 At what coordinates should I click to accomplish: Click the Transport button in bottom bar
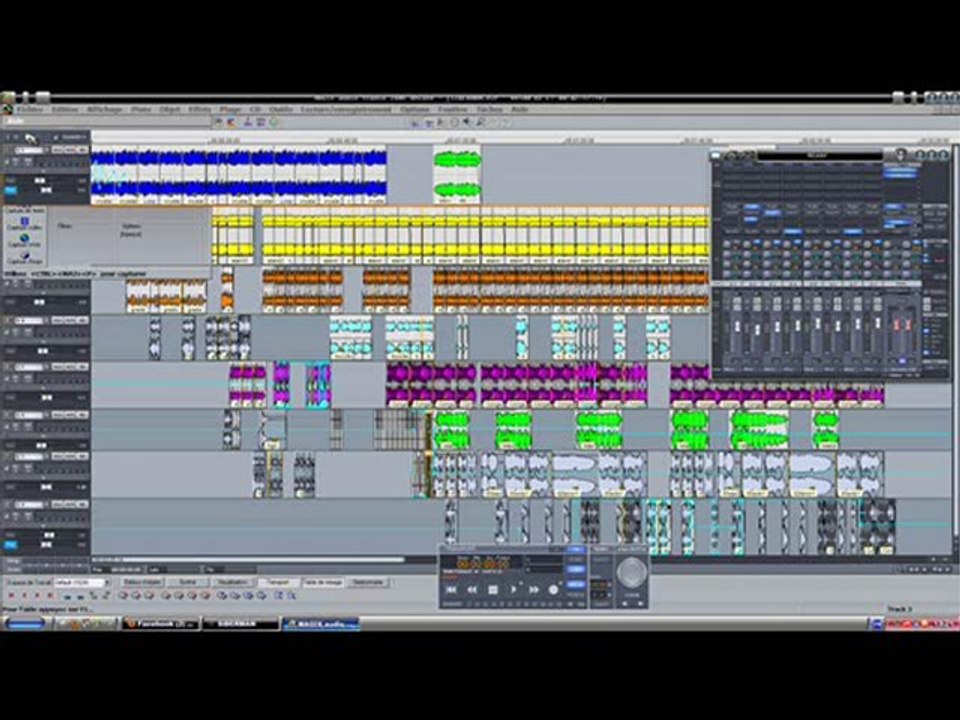(279, 582)
